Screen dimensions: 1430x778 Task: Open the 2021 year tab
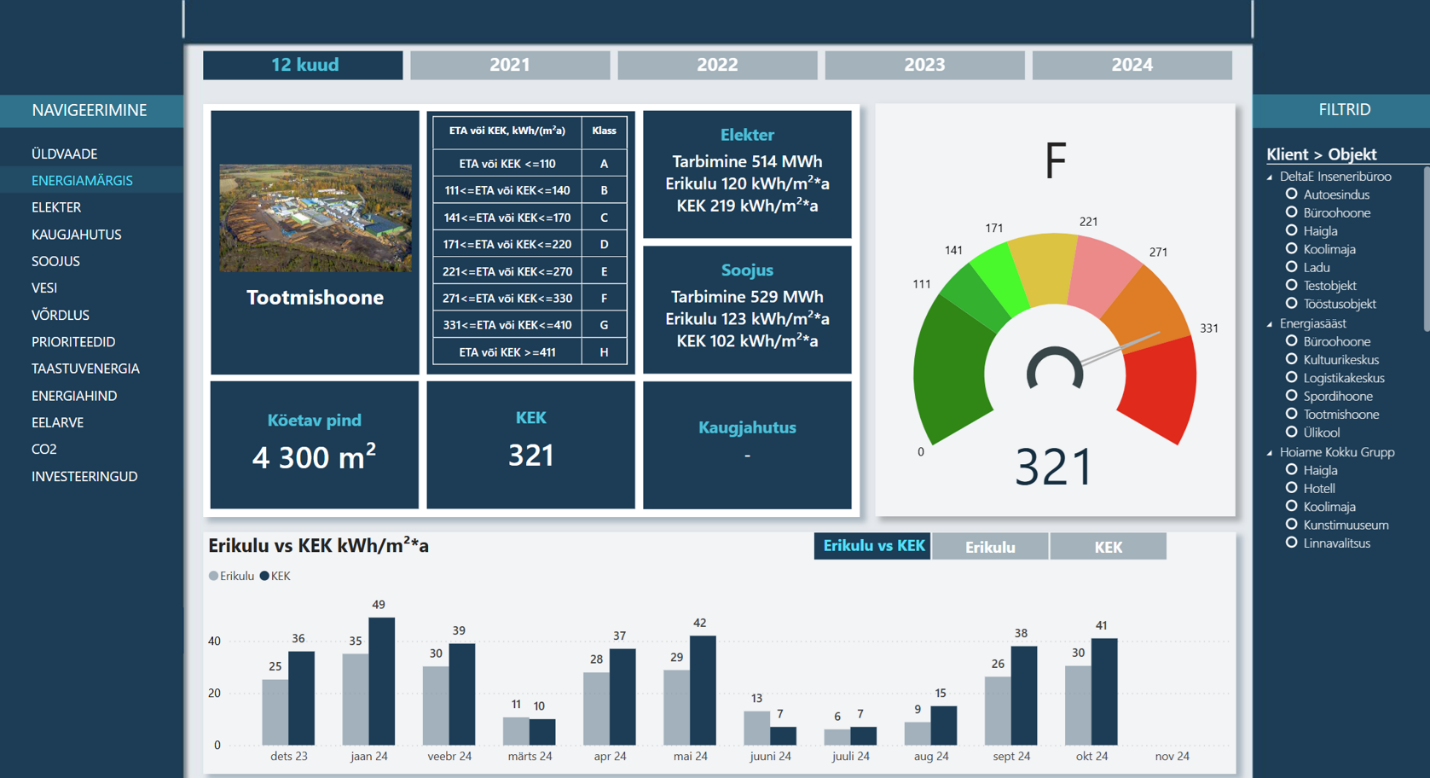coord(509,65)
